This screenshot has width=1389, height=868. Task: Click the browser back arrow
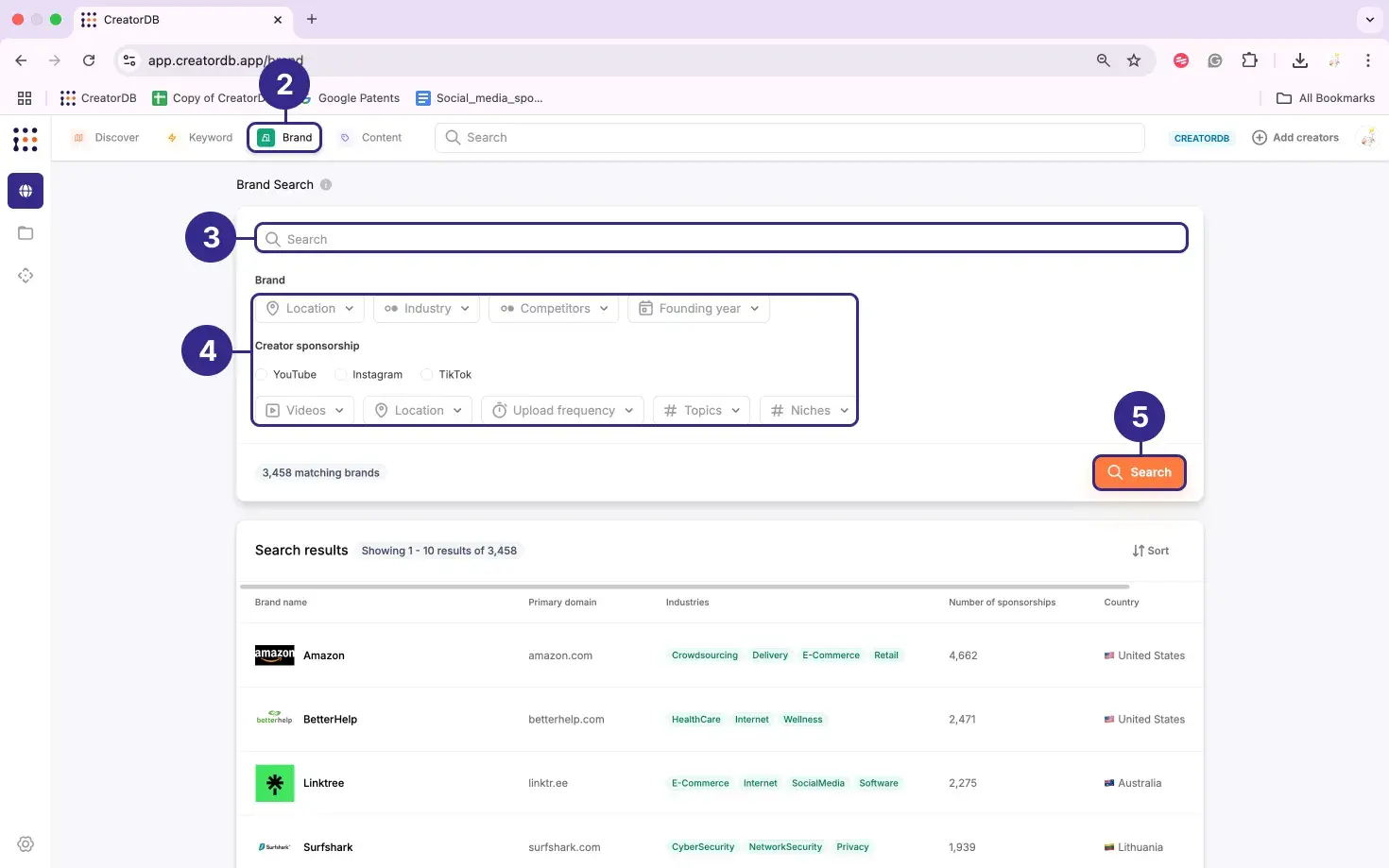21,60
